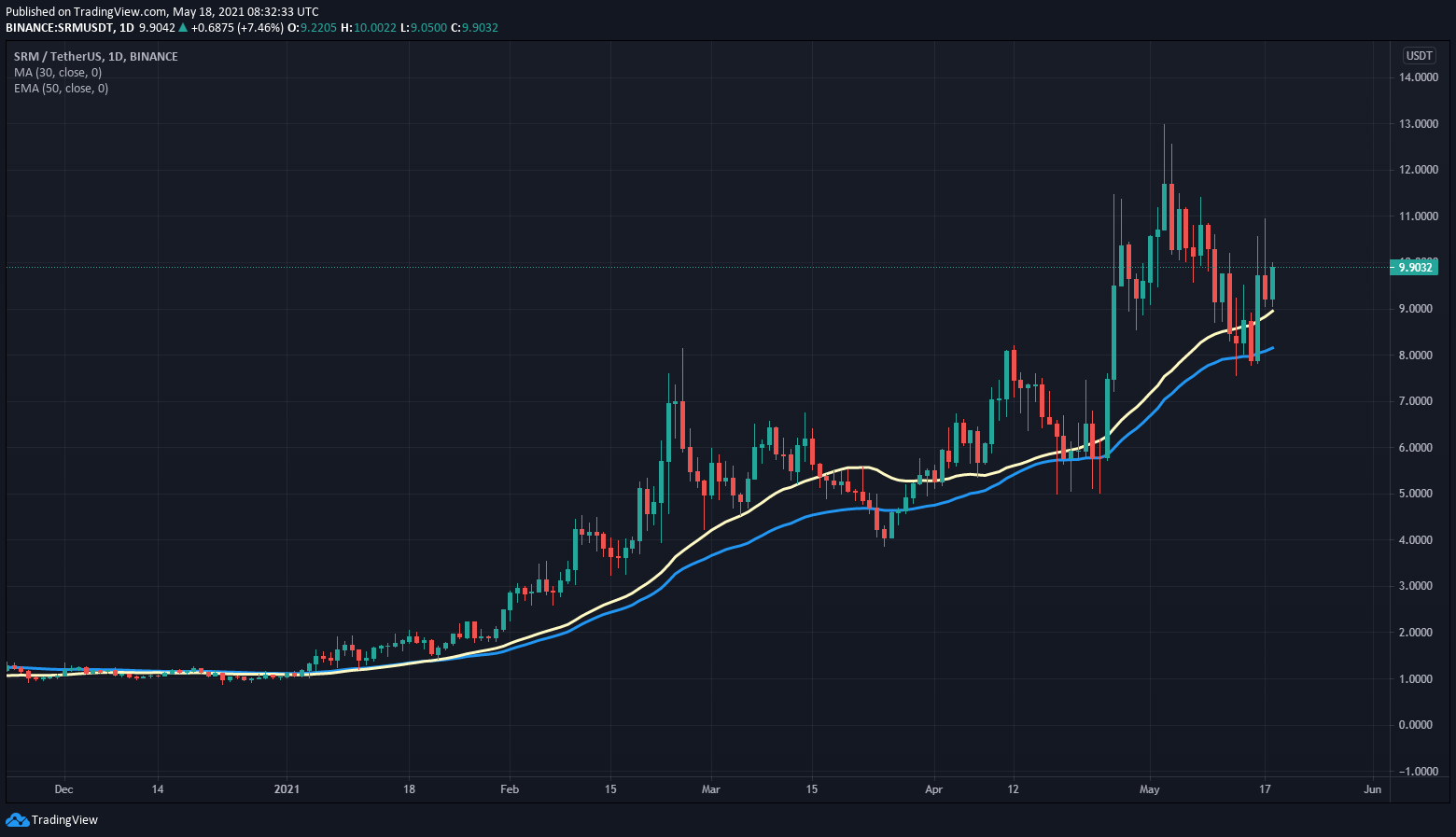Click the 12.0000 price axis label

(x=1418, y=169)
